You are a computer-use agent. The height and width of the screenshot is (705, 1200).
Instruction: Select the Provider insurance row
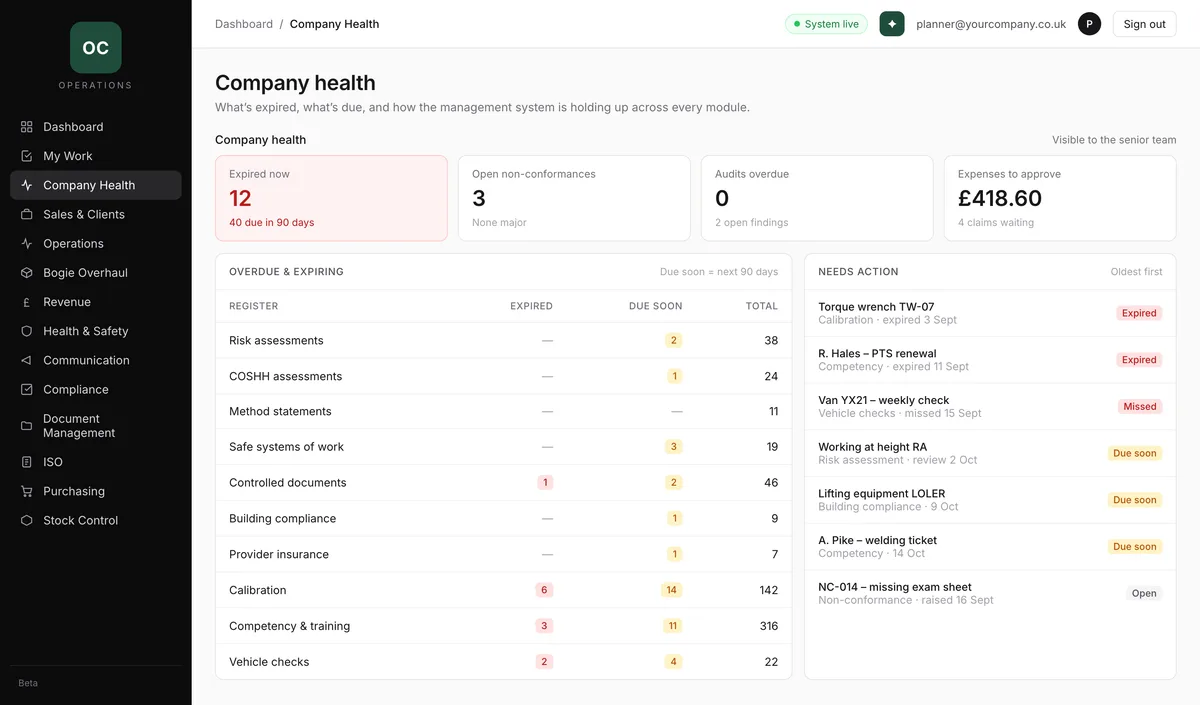[x=503, y=554]
